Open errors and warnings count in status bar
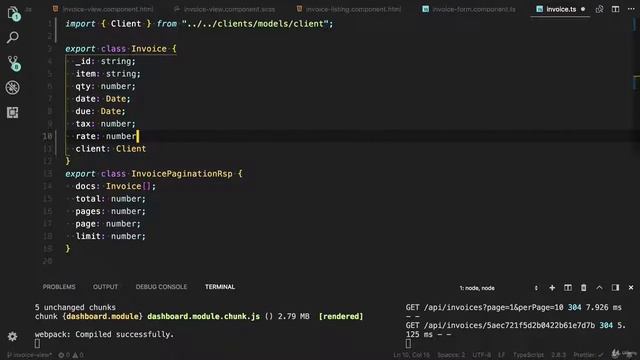The image size is (640, 360). (71, 355)
